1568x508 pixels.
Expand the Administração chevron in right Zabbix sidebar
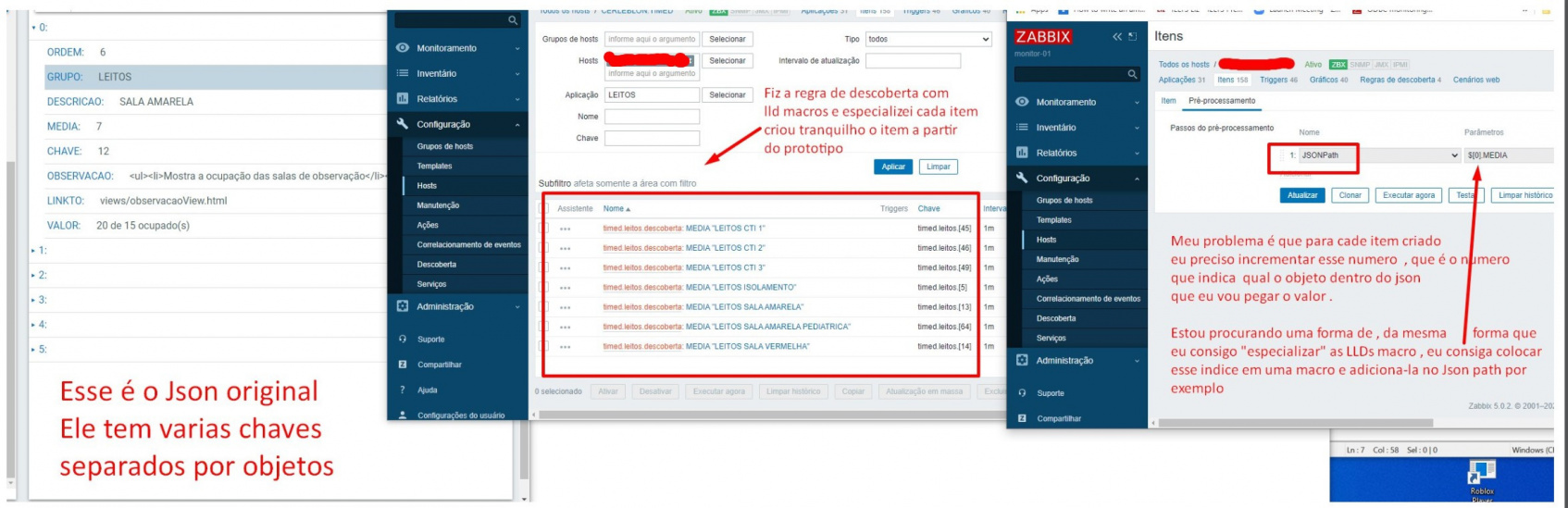1137,361
